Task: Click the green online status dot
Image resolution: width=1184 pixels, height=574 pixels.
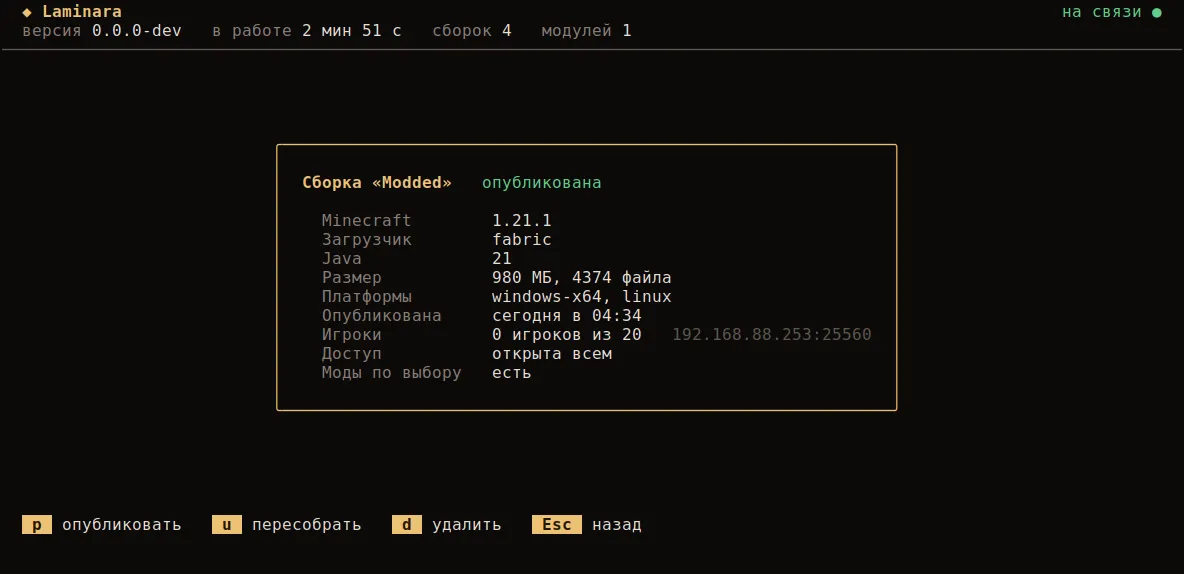Action: click(1157, 12)
